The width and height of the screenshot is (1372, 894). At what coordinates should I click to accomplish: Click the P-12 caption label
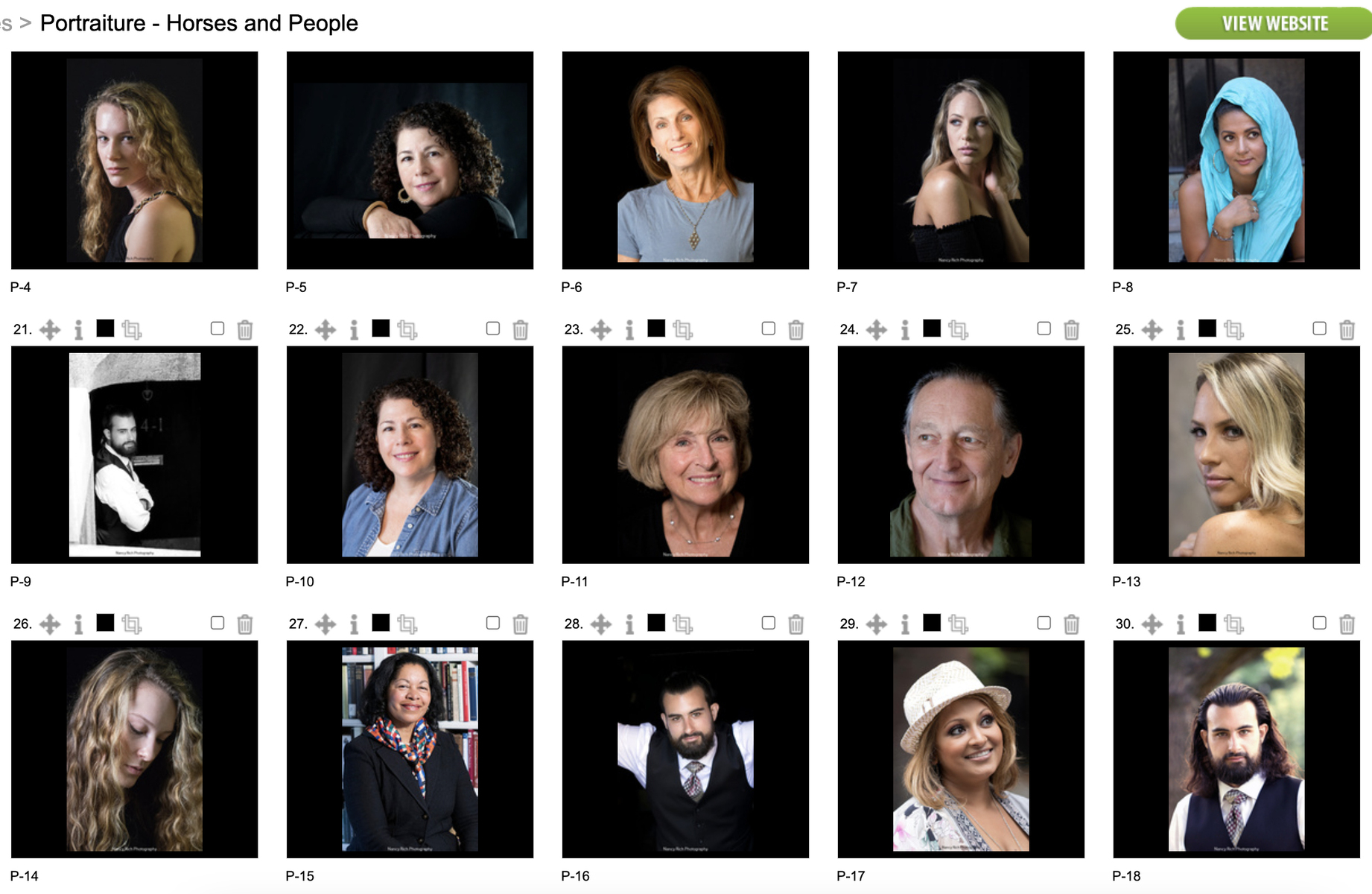(851, 581)
